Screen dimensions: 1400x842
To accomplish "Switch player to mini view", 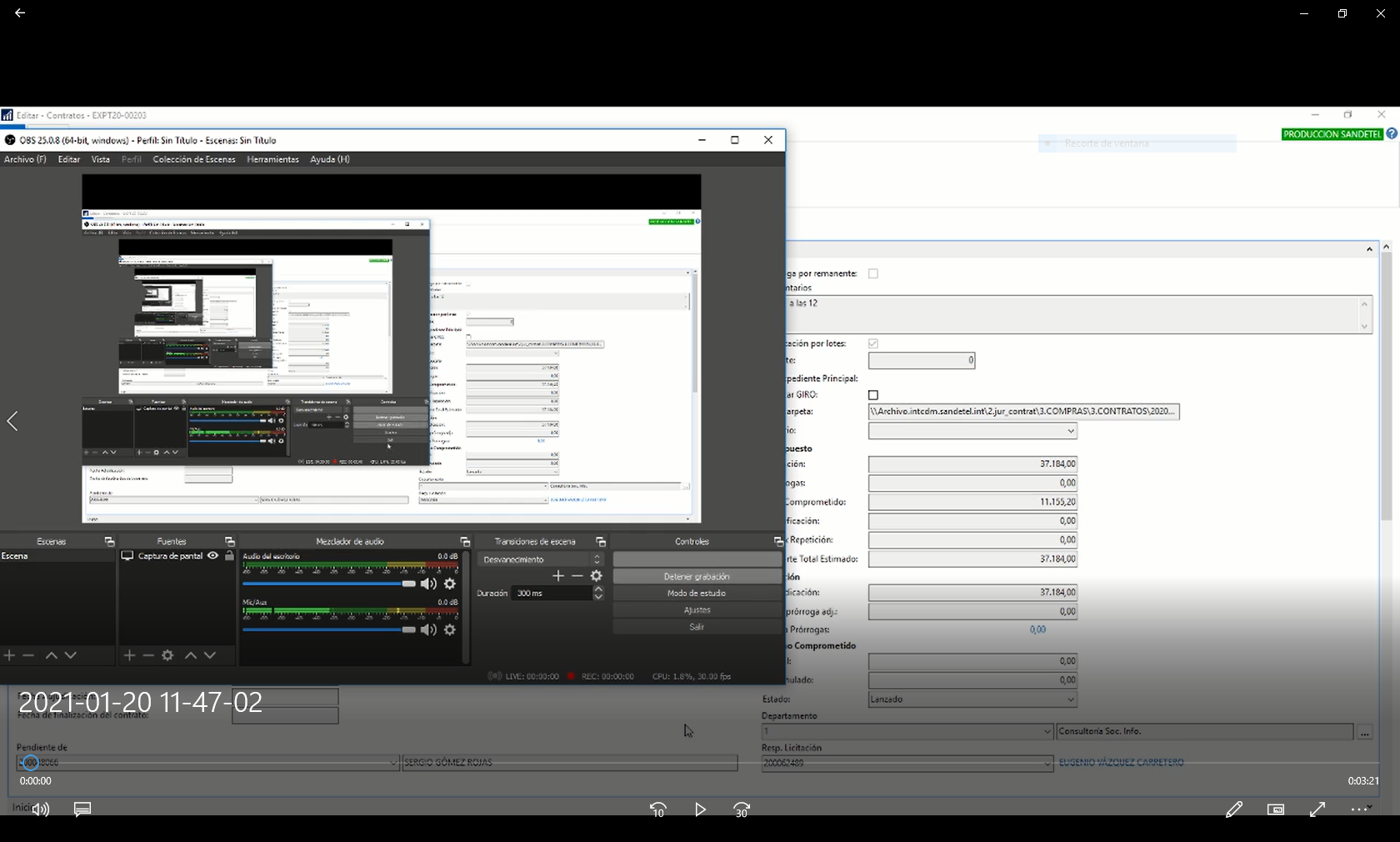I will (x=1275, y=809).
